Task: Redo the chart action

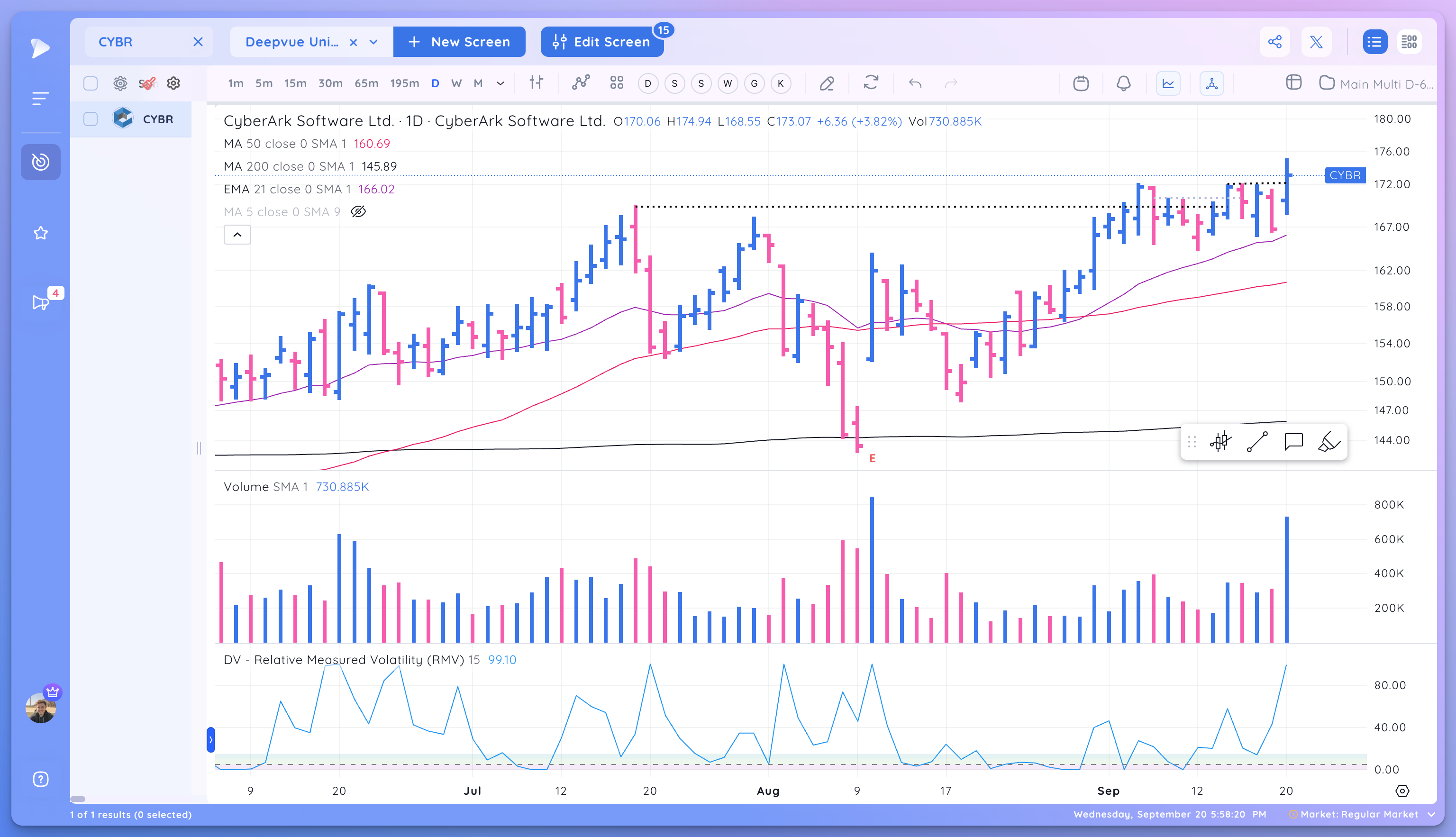Action: [951, 83]
